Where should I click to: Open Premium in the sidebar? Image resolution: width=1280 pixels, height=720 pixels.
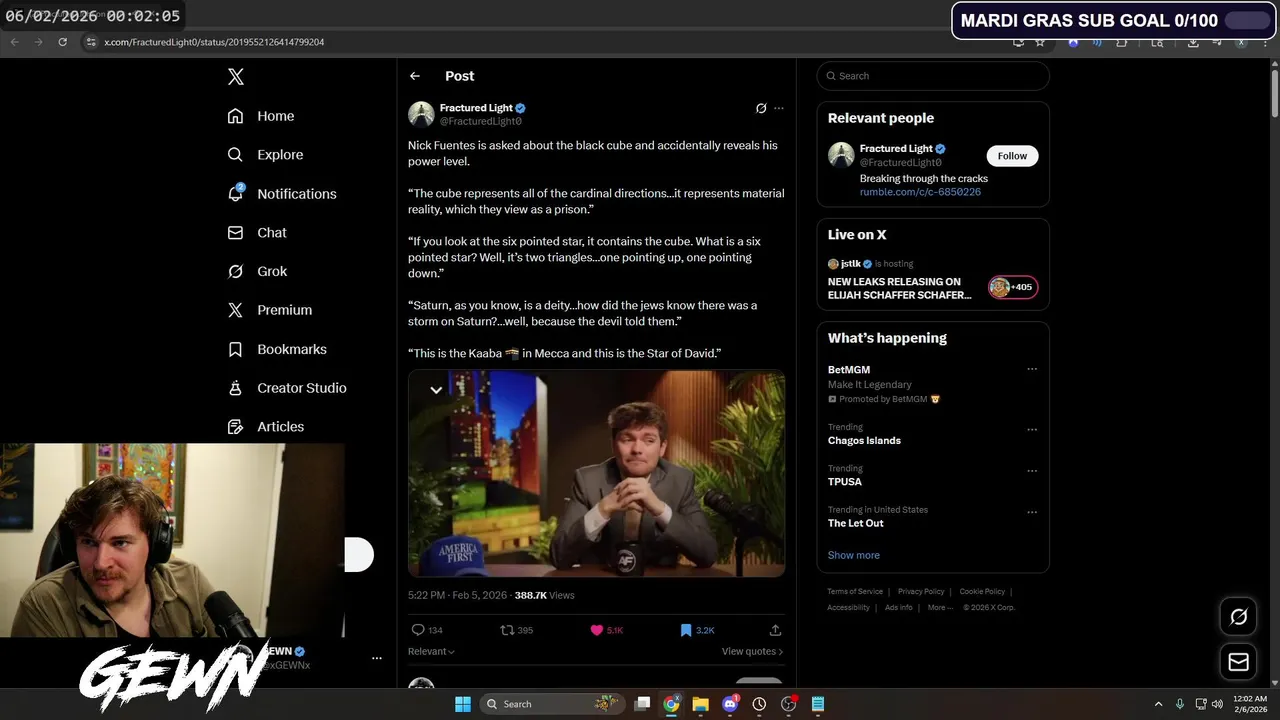tap(270, 310)
